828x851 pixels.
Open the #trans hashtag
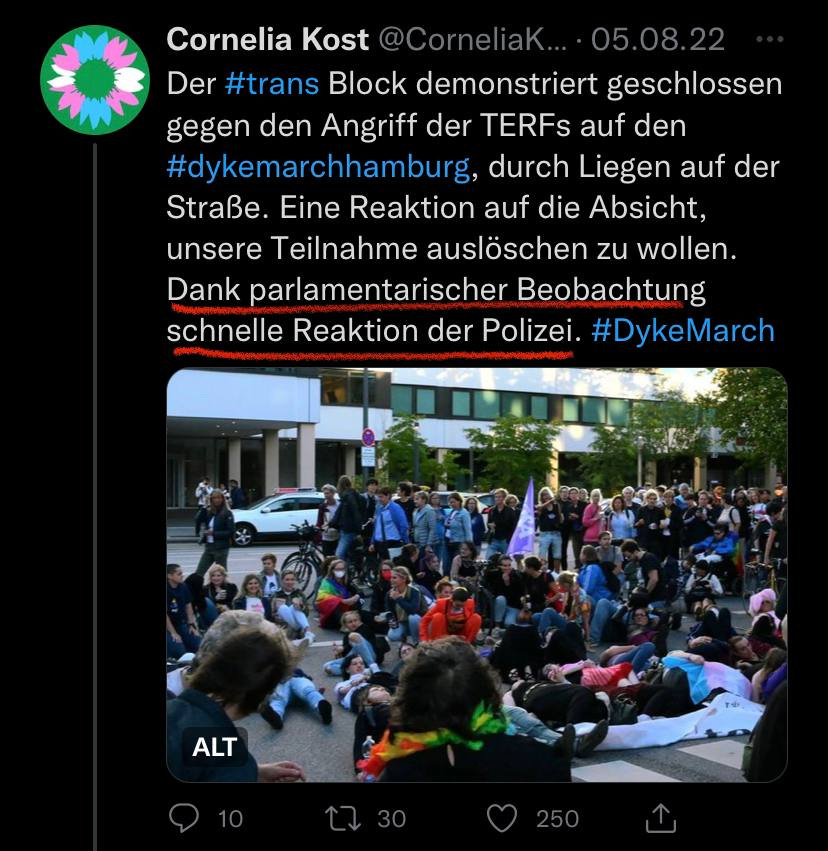tap(271, 84)
